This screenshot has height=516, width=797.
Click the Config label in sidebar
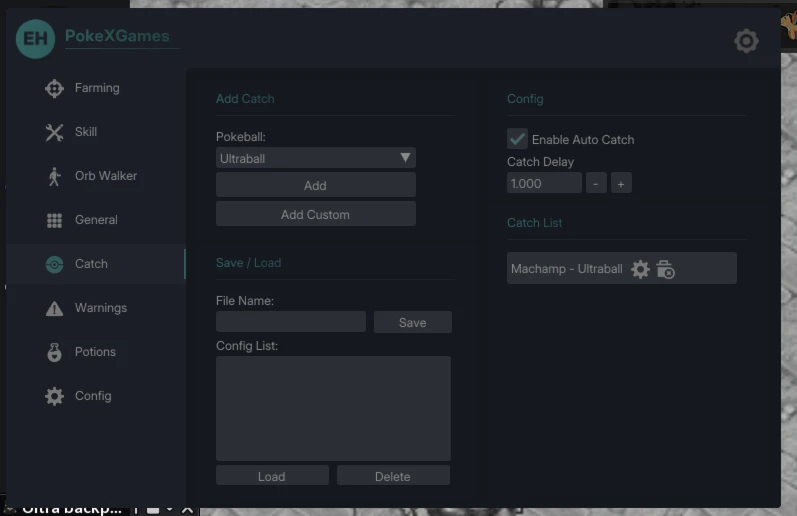tap(93, 396)
